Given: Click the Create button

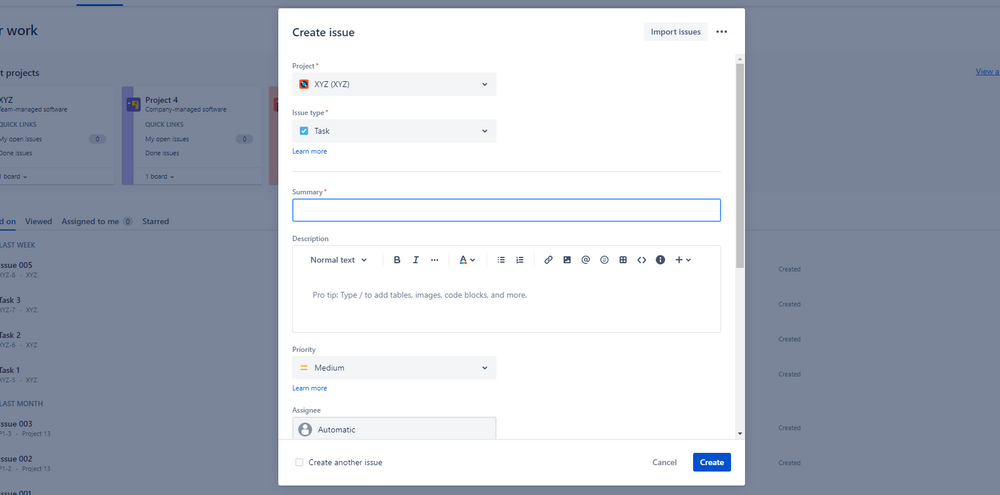Looking at the screenshot, I should [x=712, y=462].
